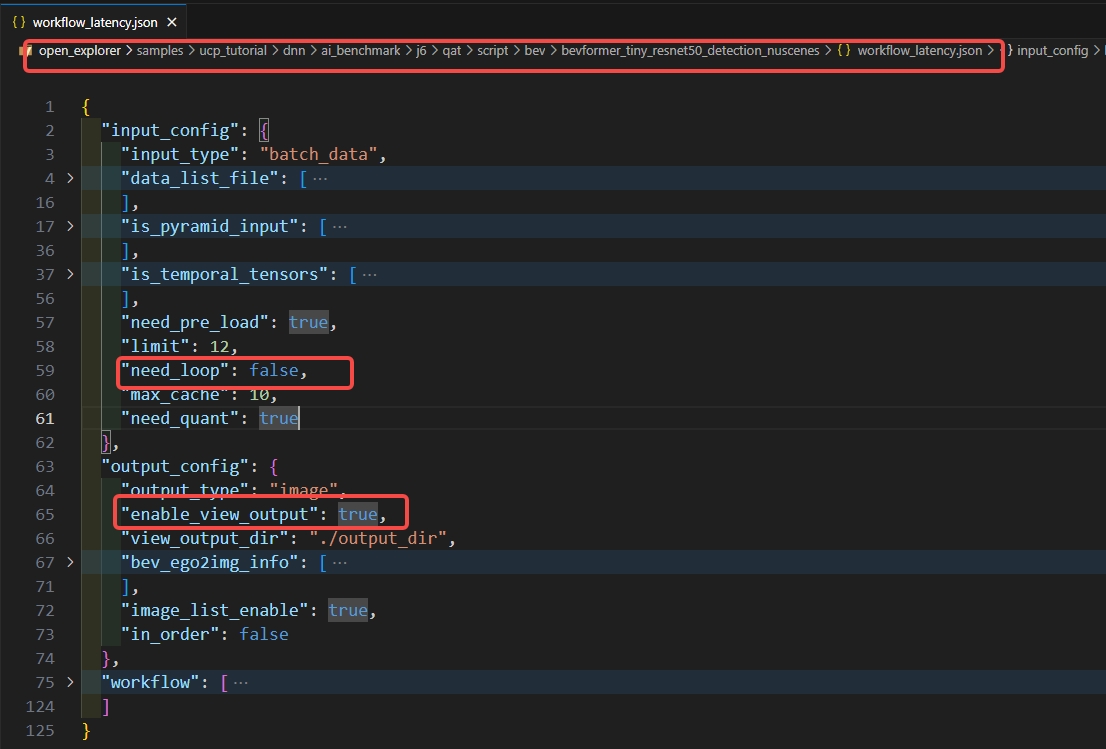
Task: Close the workflow_latency.json tab
Action: (x=172, y=21)
